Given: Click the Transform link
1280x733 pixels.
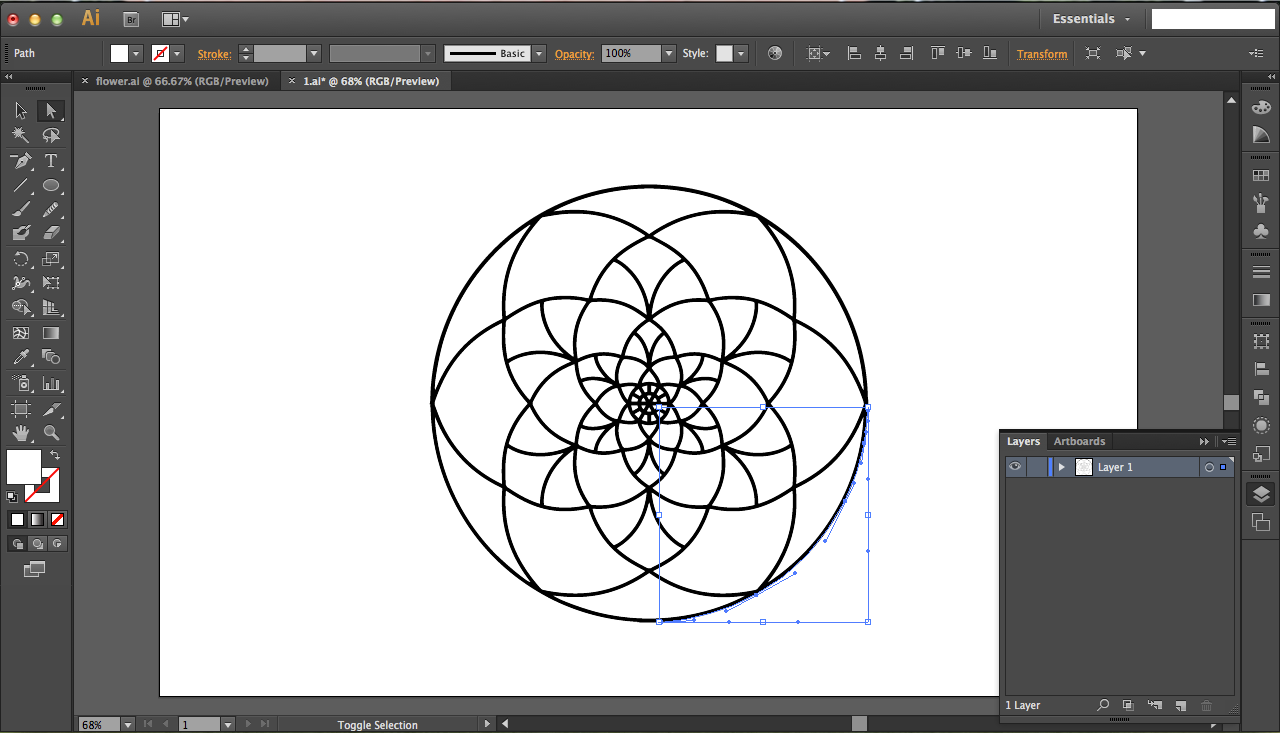Looking at the screenshot, I should click(1042, 54).
